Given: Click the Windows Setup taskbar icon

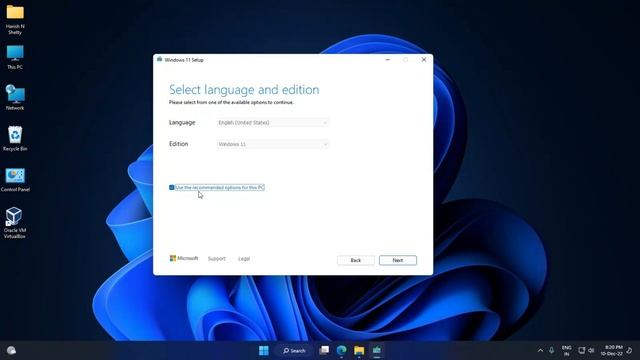Looking at the screenshot, I should [x=377, y=351].
